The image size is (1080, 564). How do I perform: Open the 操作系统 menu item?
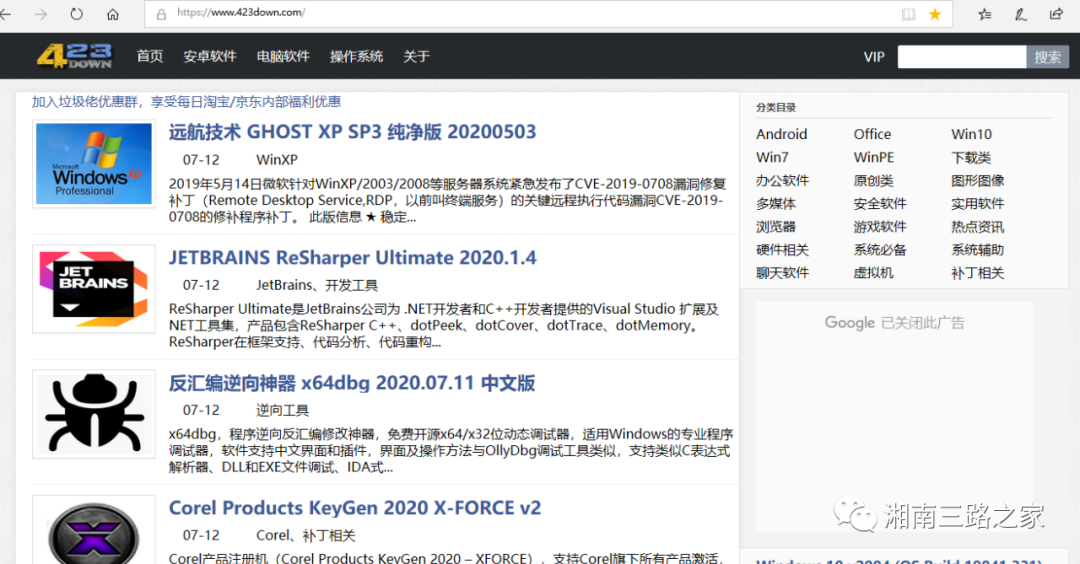(x=356, y=56)
